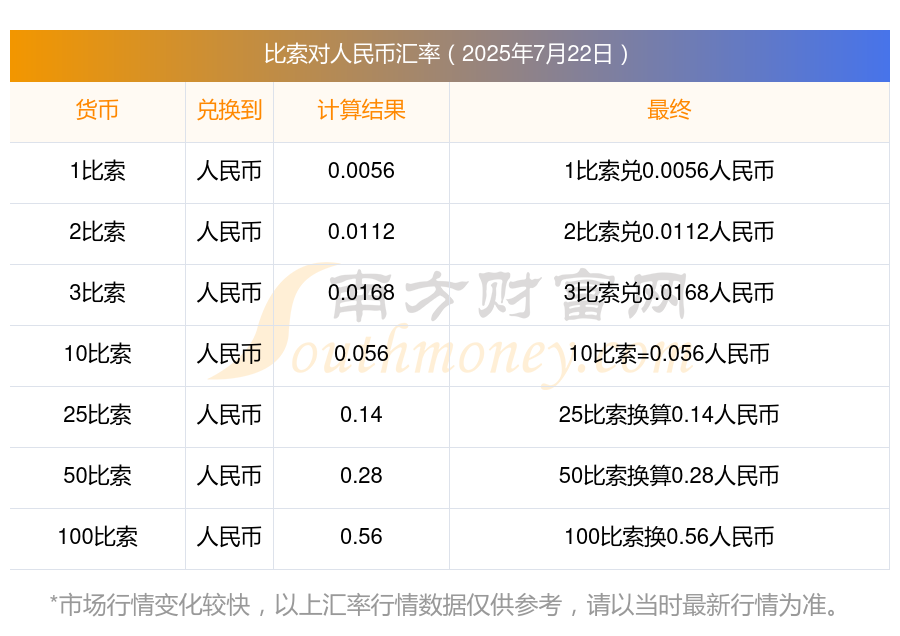Select the value 0.0168 in results column

(x=361, y=293)
